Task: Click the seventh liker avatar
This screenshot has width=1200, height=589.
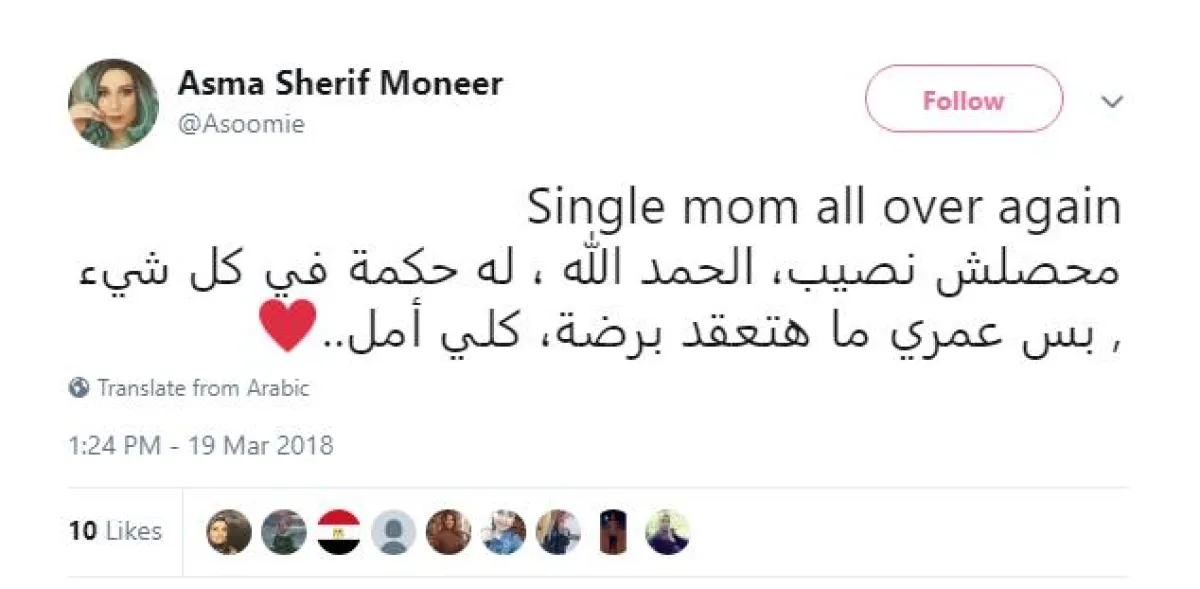Action: (x=557, y=532)
